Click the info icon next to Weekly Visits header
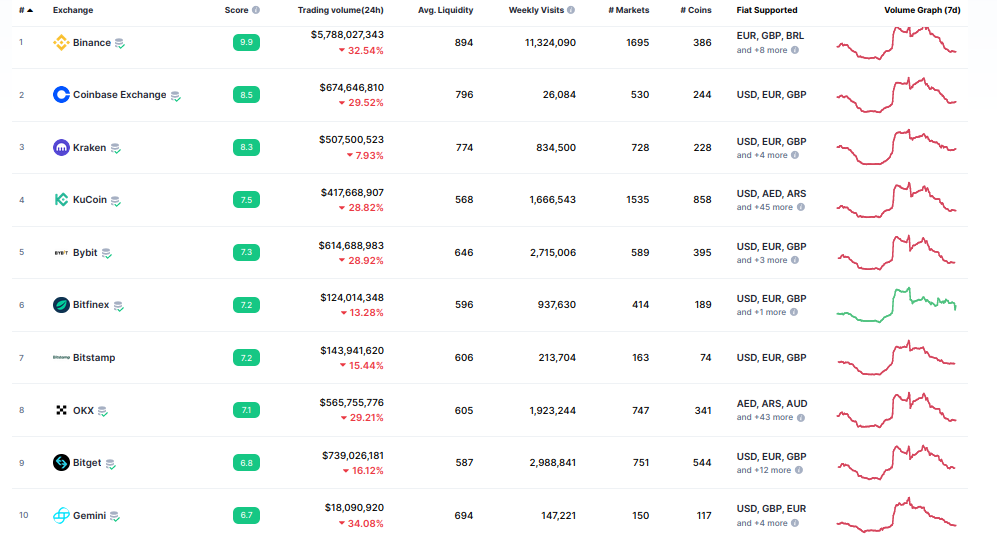Screen dimensions: 997x538 (571, 10)
